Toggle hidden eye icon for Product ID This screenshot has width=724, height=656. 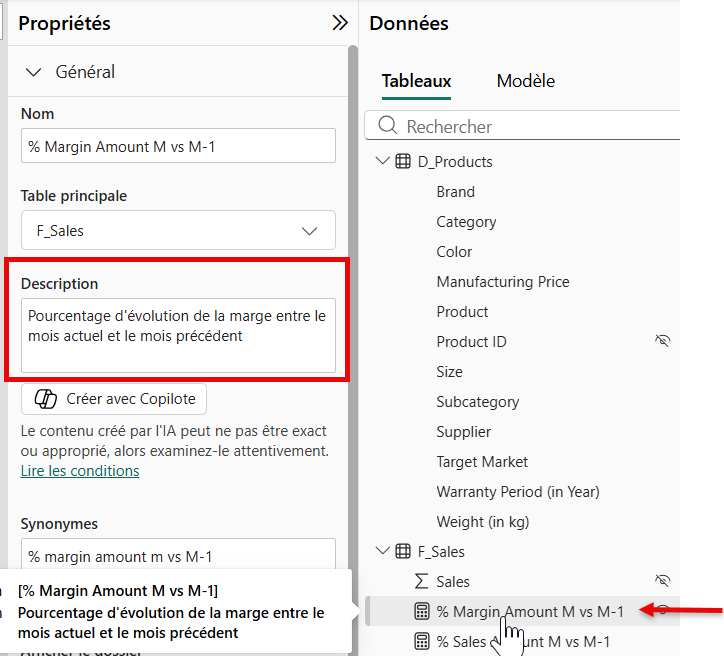[661, 342]
